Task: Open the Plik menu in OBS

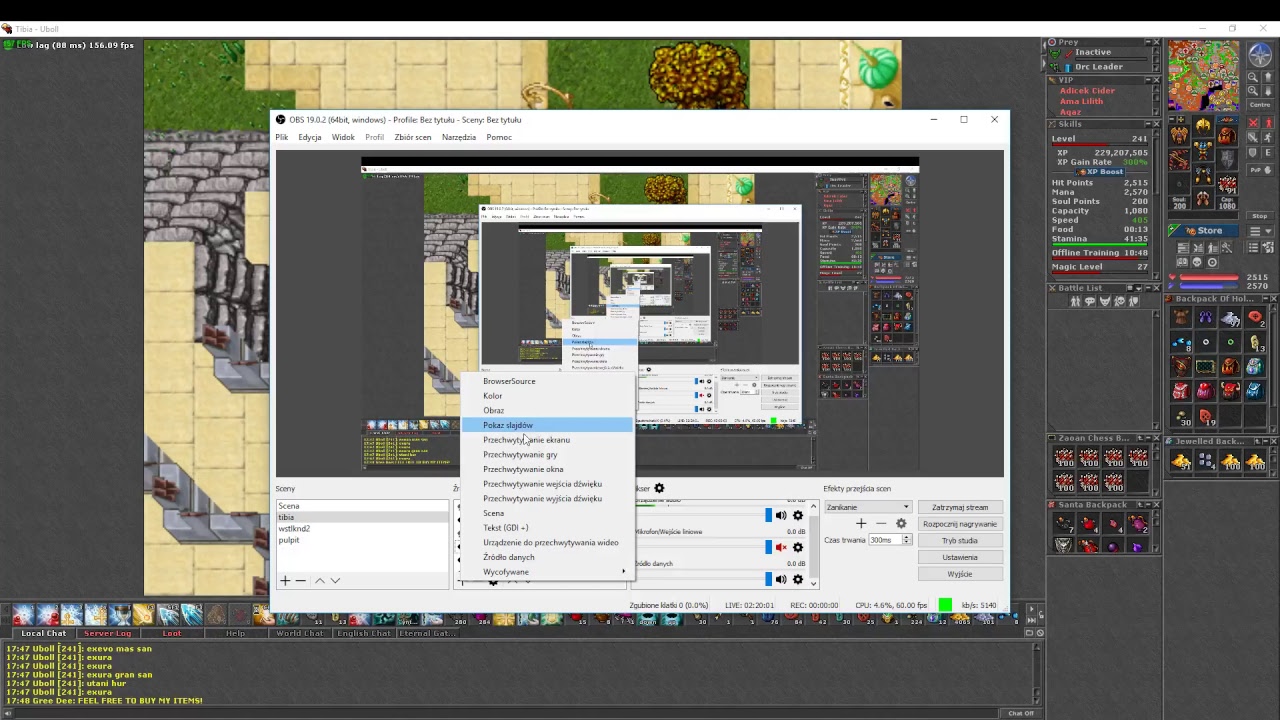Action: pos(282,137)
